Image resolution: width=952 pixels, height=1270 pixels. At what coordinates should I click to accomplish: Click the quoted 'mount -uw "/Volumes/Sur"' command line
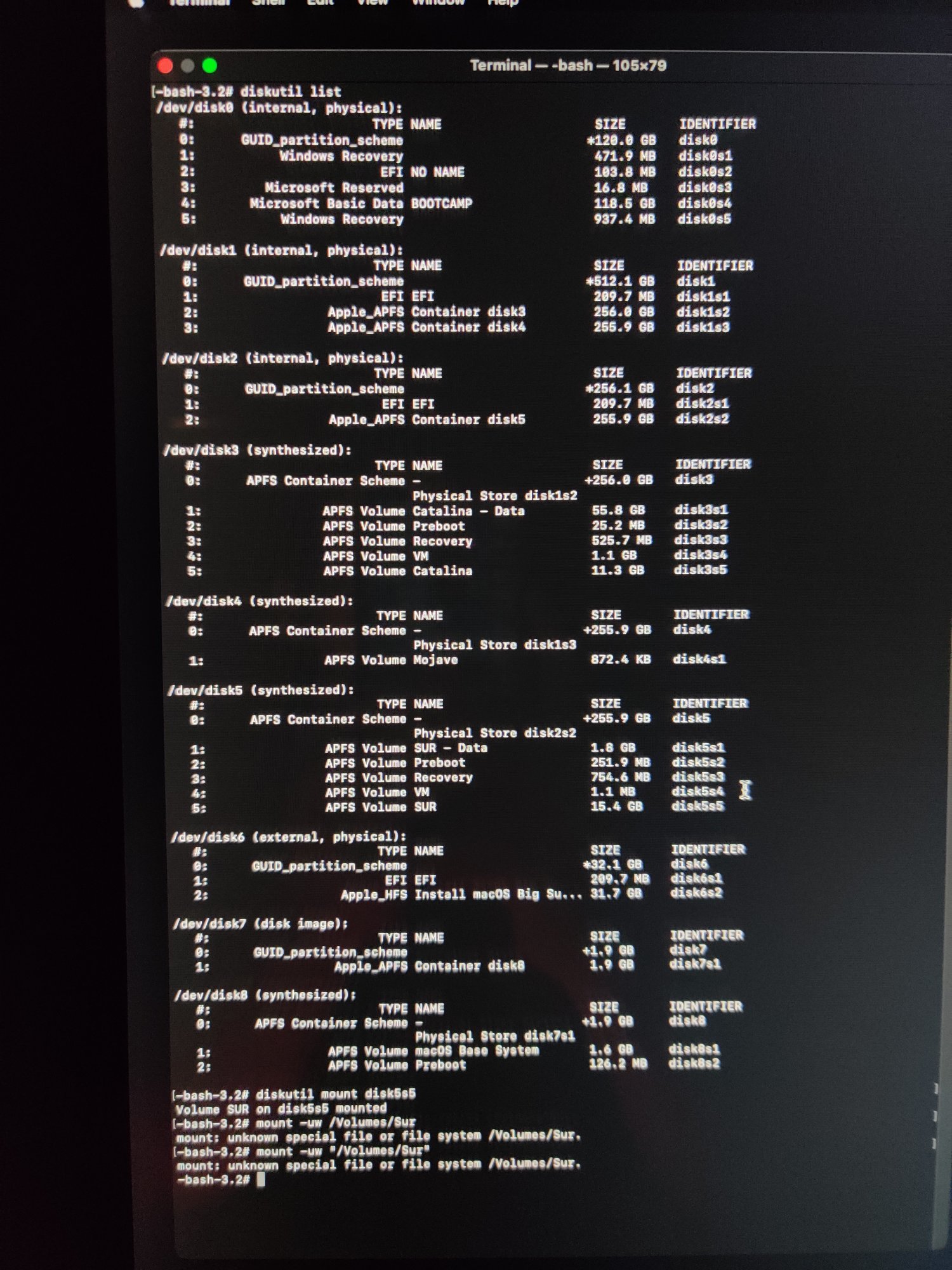343,1151
